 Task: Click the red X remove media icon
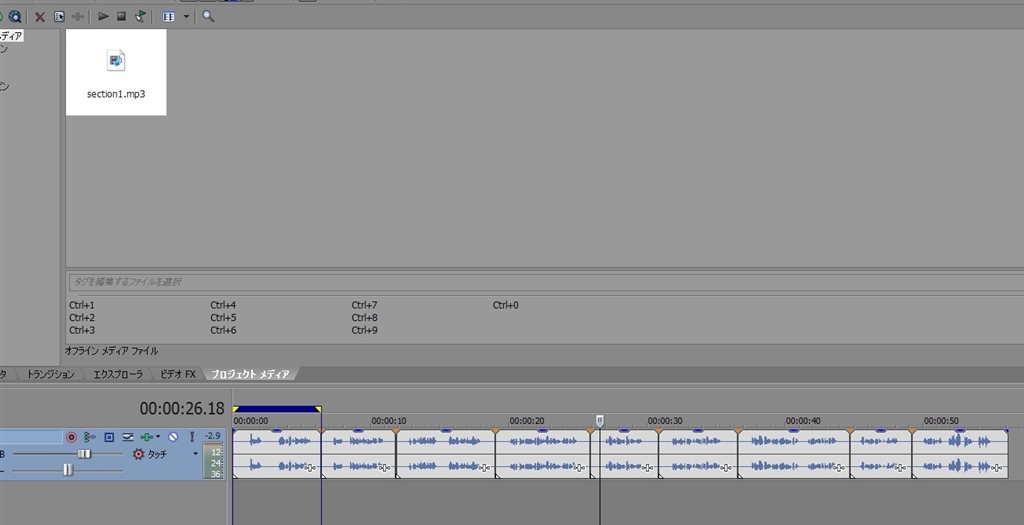(40, 17)
